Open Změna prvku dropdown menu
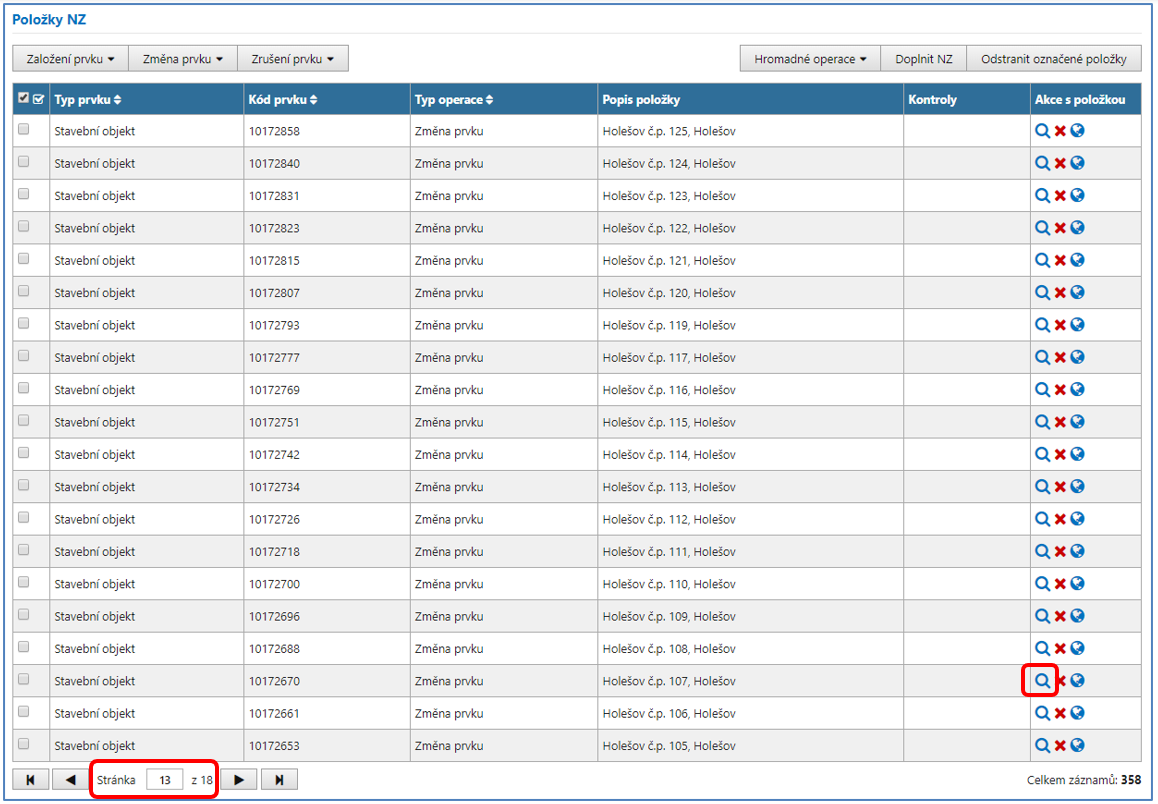Screen dimensions: 1158x804 coord(183,59)
